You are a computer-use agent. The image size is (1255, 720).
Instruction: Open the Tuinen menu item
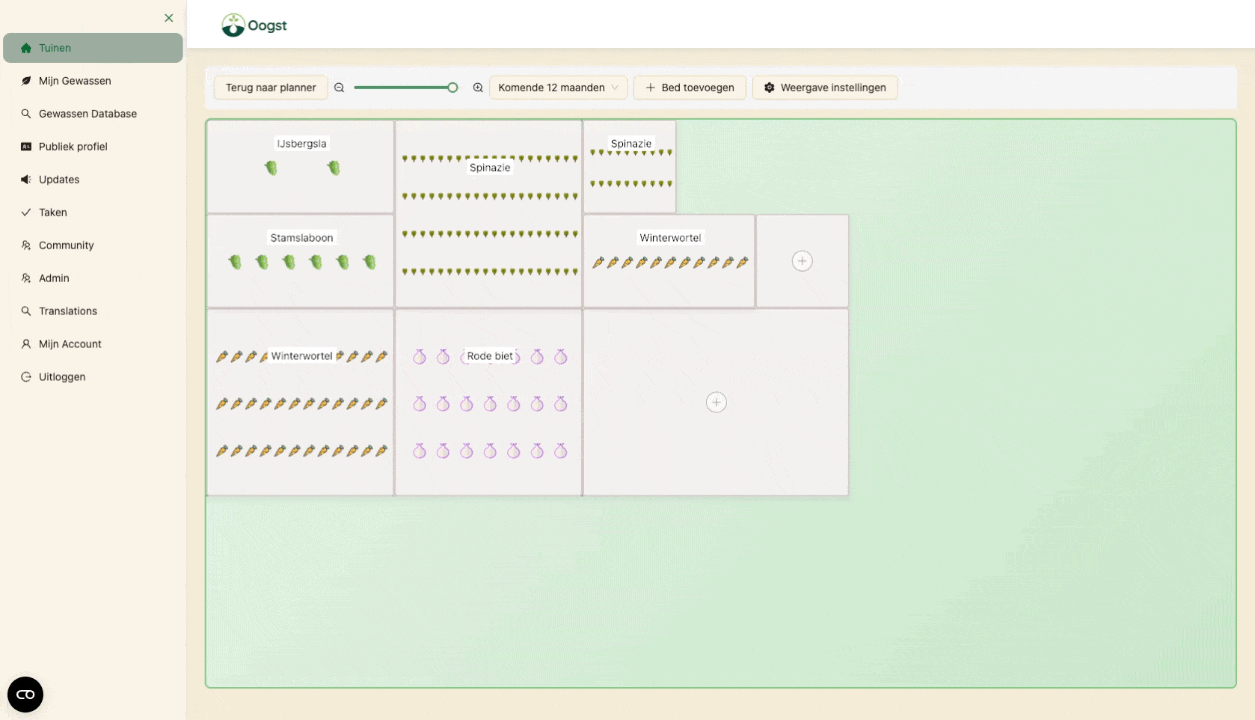tap(93, 48)
